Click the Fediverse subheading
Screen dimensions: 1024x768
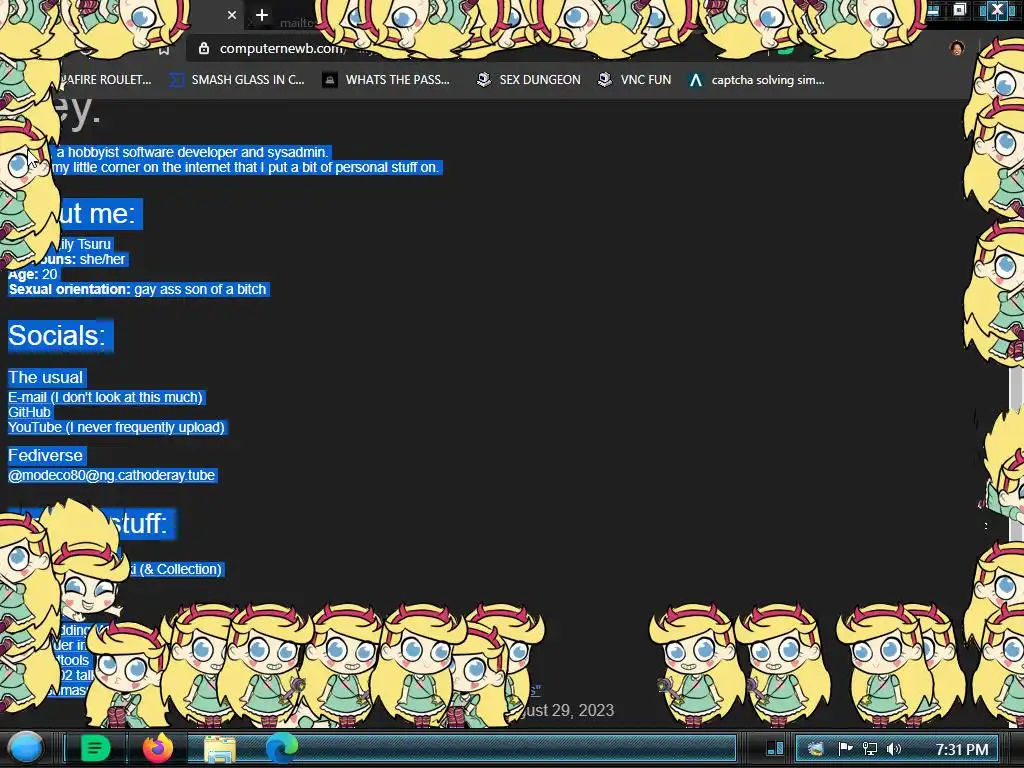coord(46,455)
